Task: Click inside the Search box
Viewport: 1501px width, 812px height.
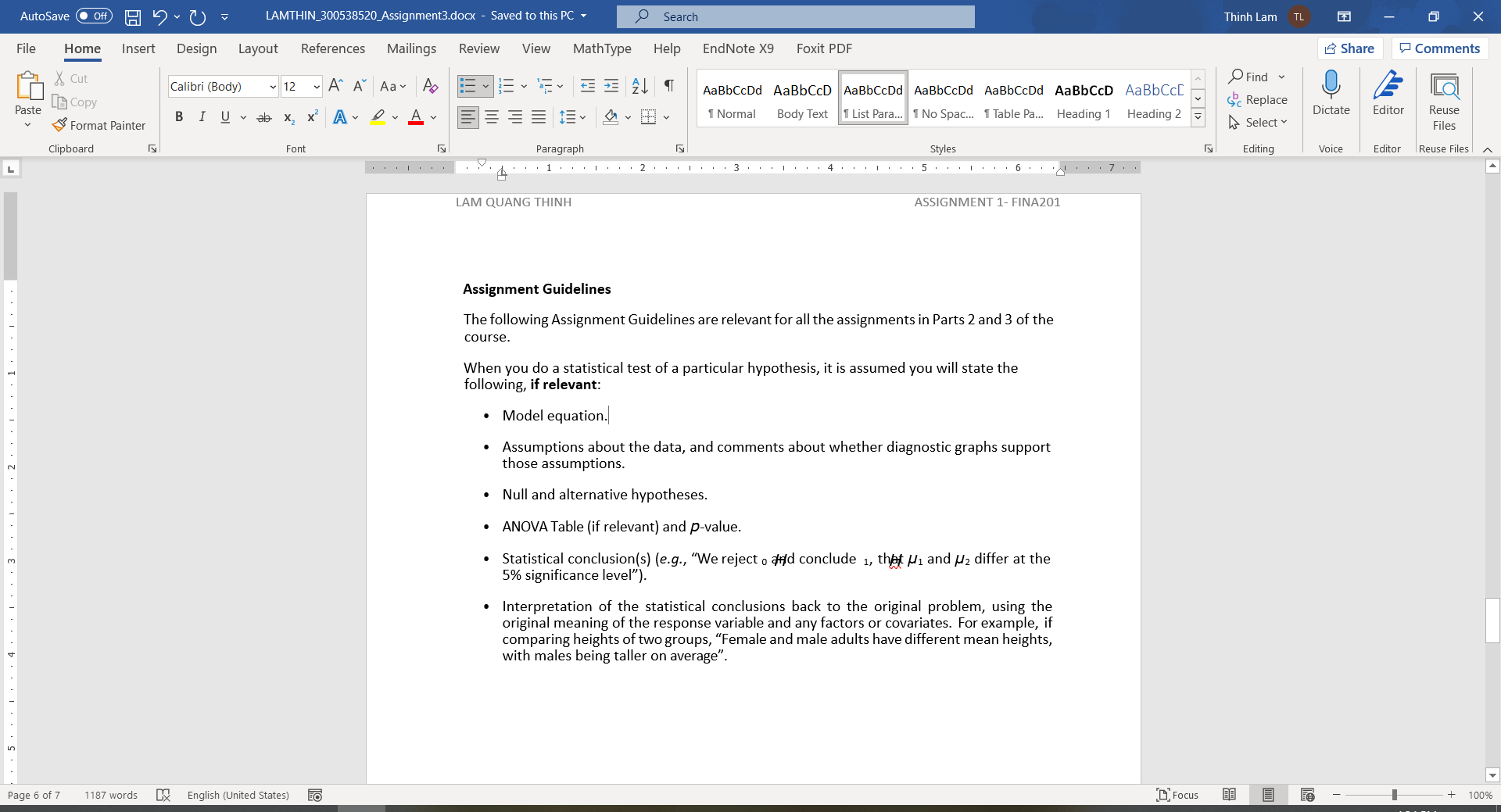Action: click(x=794, y=16)
